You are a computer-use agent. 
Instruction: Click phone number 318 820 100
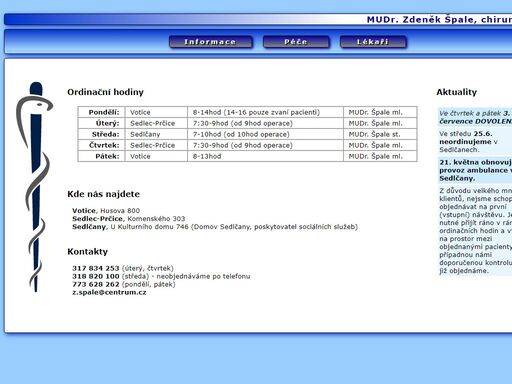(96, 276)
